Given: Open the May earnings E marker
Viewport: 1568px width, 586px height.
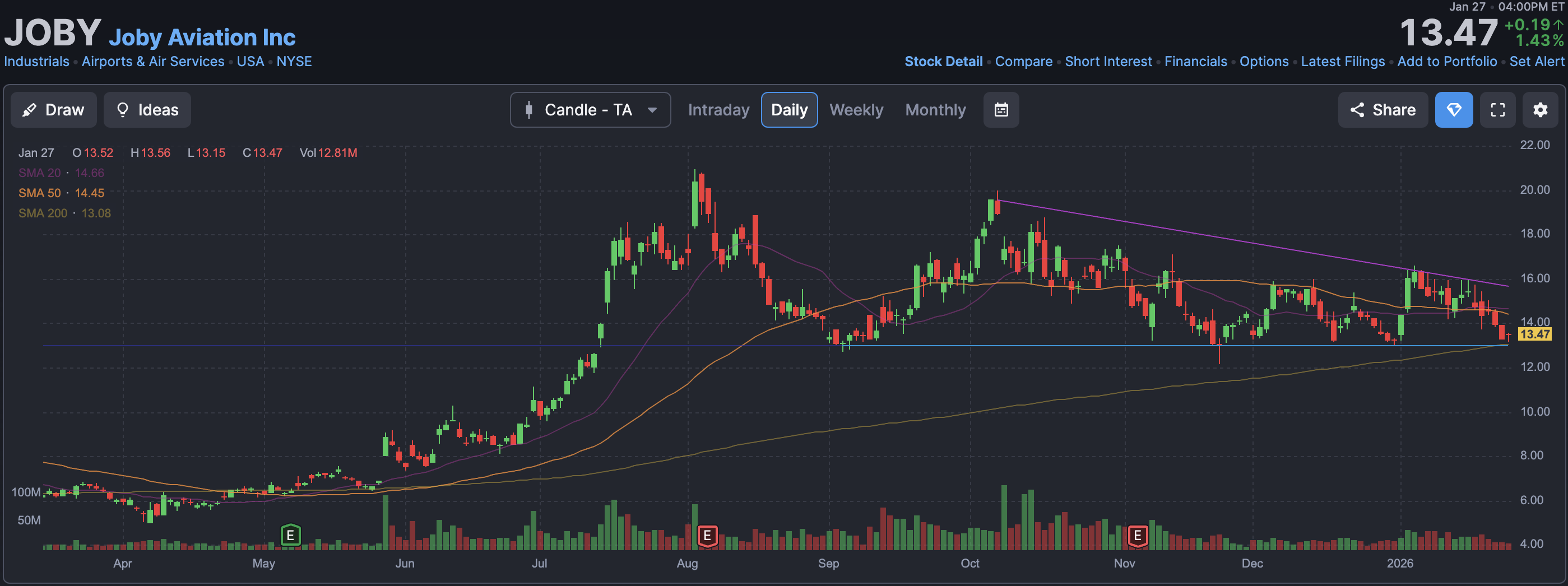Looking at the screenshot, I should click(290, 536).
